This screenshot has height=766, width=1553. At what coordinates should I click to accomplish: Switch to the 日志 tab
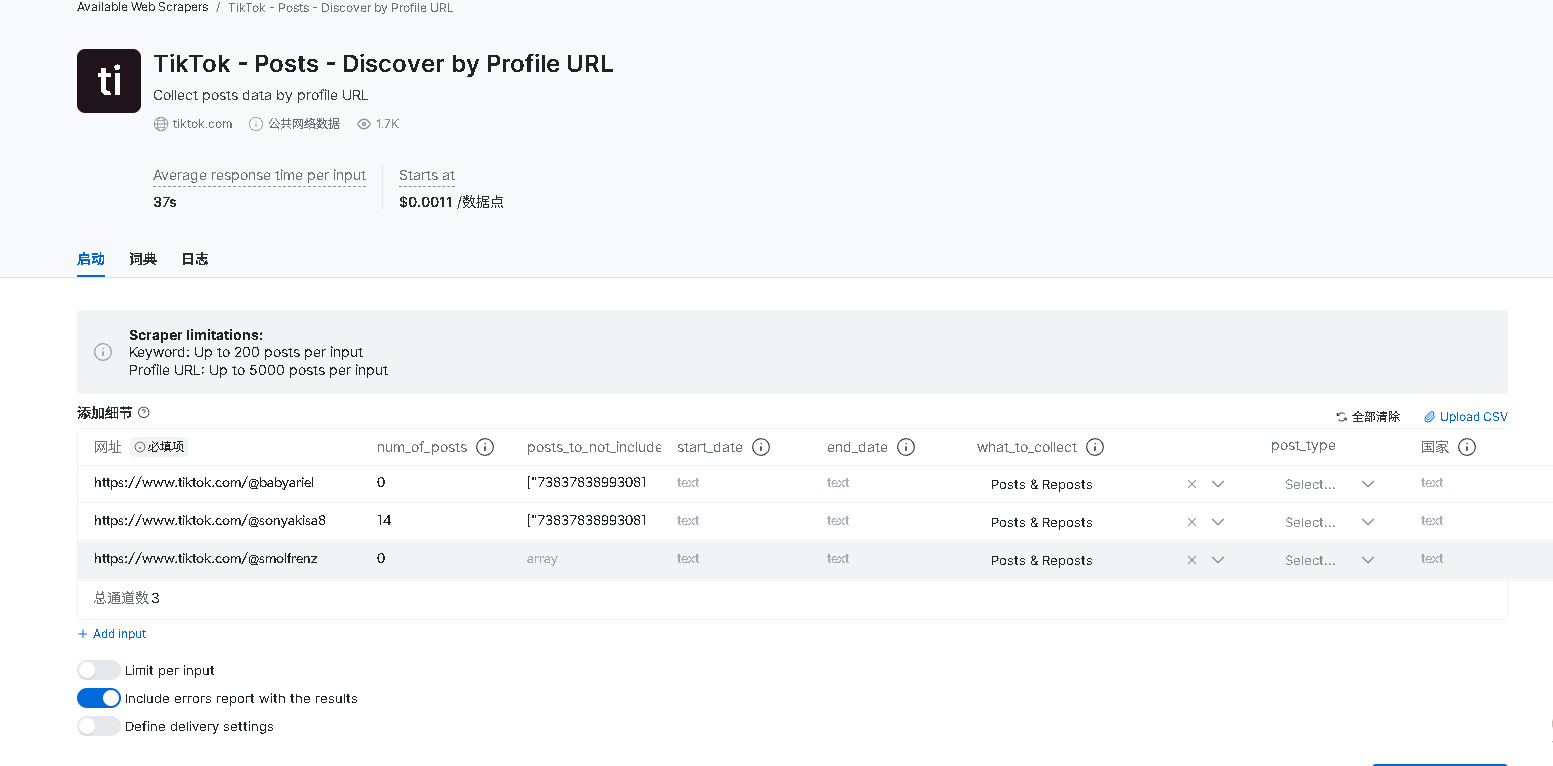[x=195, y=259]
